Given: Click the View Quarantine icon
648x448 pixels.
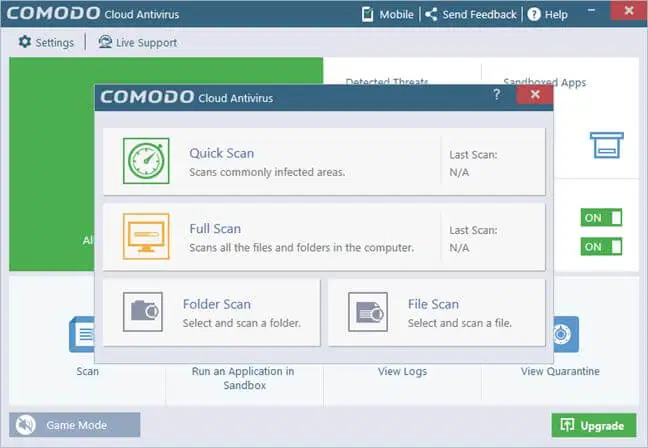Looking at the screenshot, I should (x=566, y=334).
